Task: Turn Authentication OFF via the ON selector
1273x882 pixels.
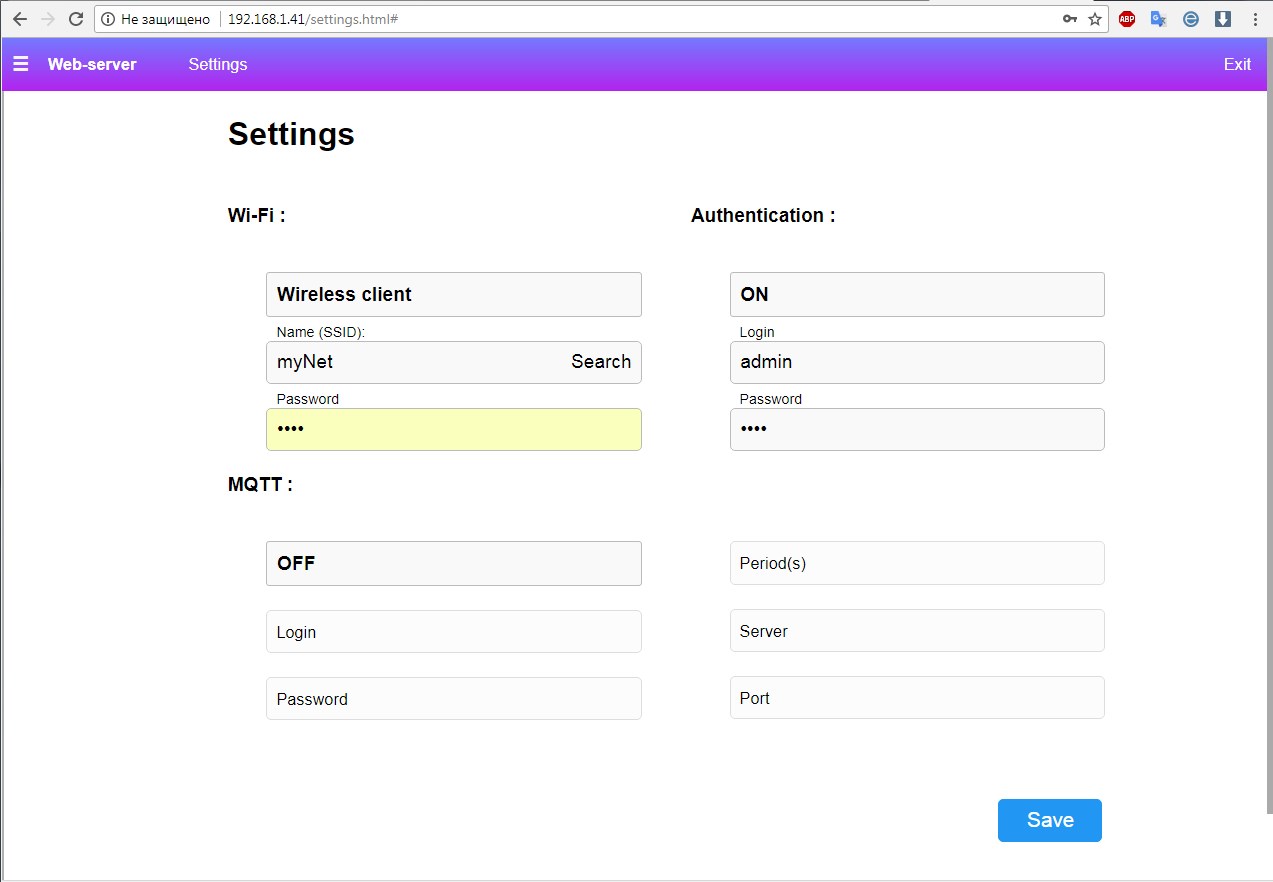Action: pos(916,294)
